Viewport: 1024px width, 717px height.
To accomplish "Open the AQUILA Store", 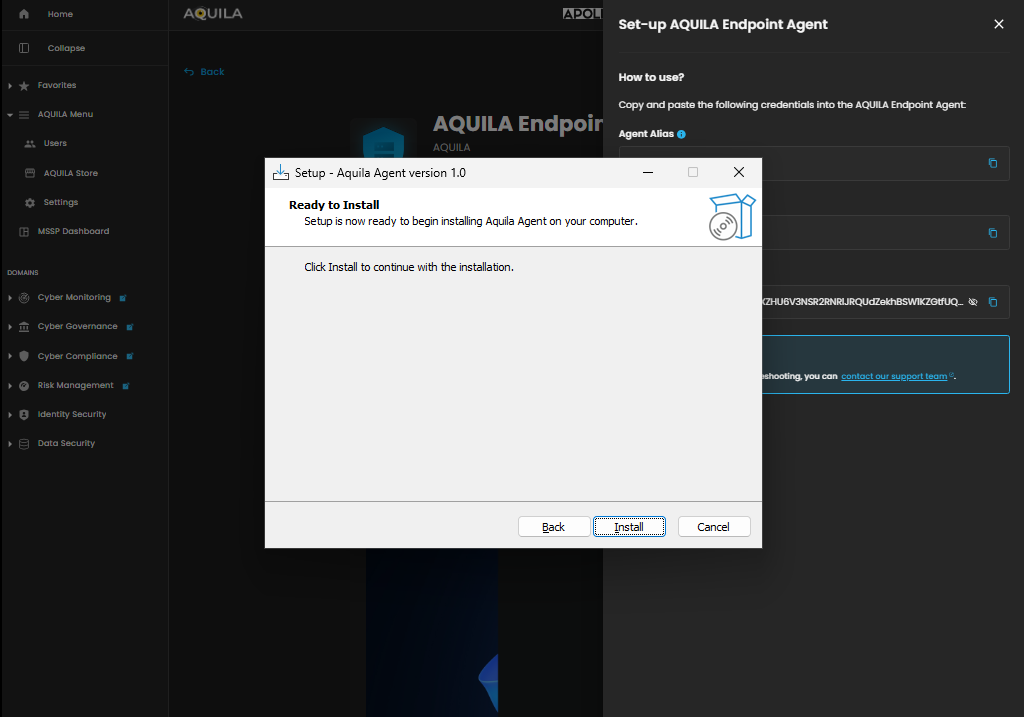I will pyautogui.click(x=70, y=173).
